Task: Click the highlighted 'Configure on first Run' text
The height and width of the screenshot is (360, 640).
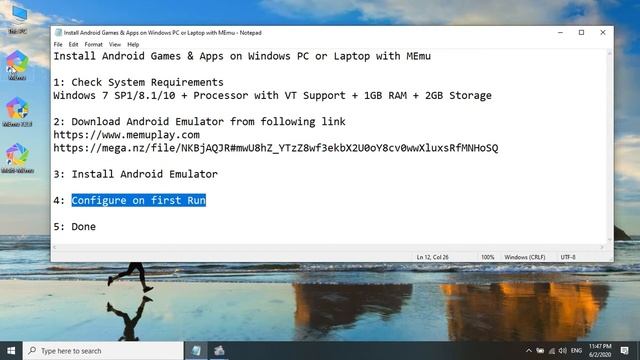Action: [139, 200]
